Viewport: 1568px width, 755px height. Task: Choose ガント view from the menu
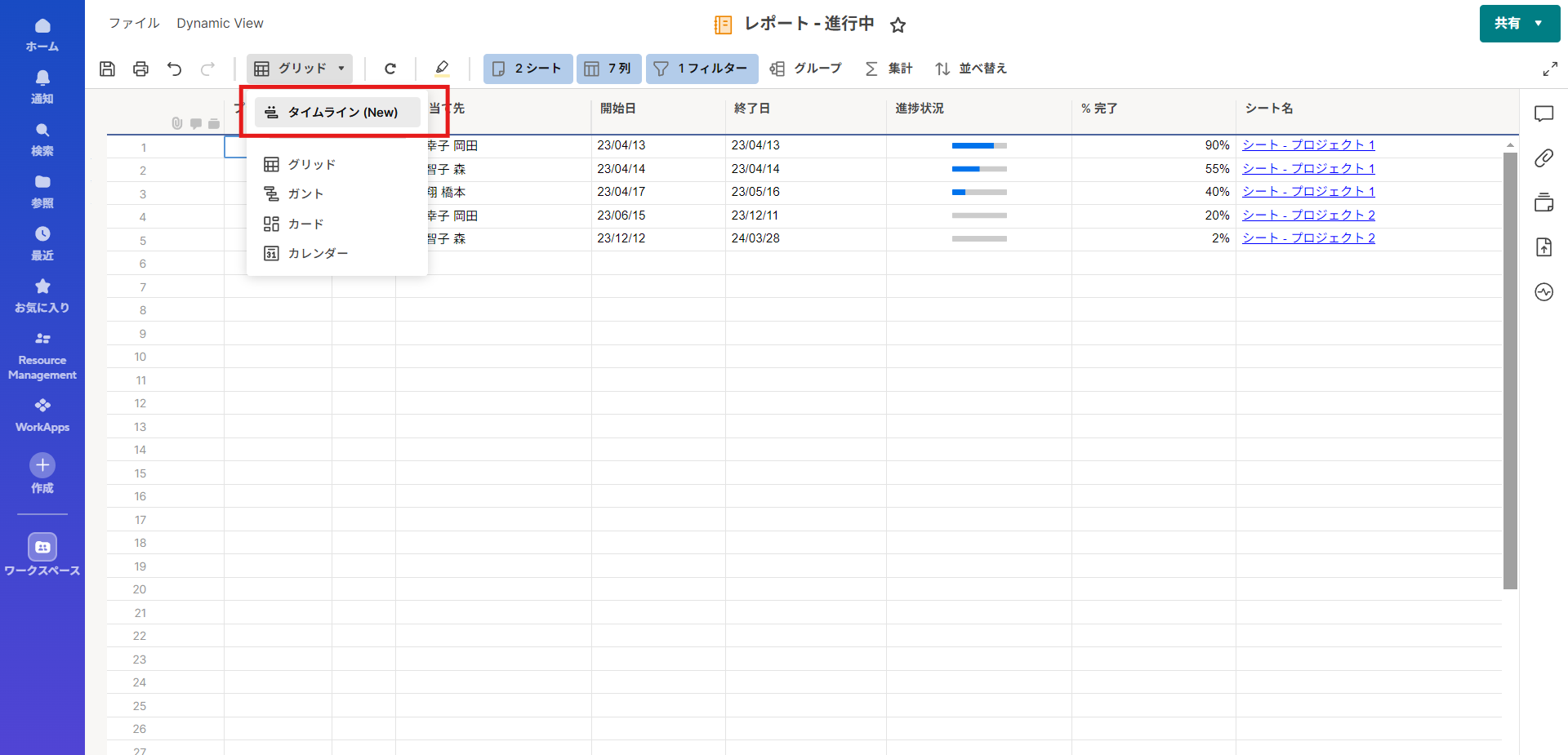[305, 194]
